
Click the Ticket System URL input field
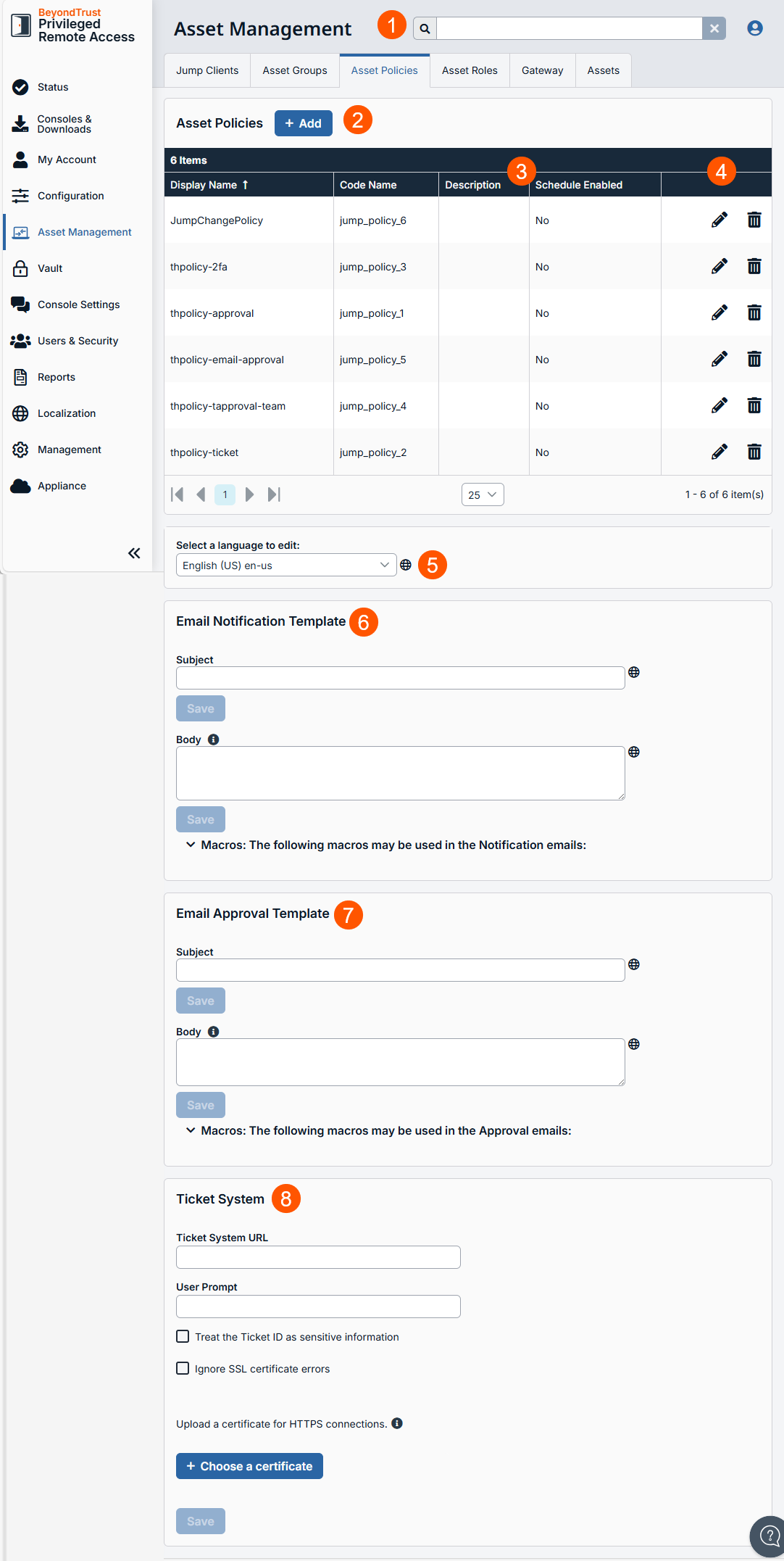click(x=317, y=1256)
